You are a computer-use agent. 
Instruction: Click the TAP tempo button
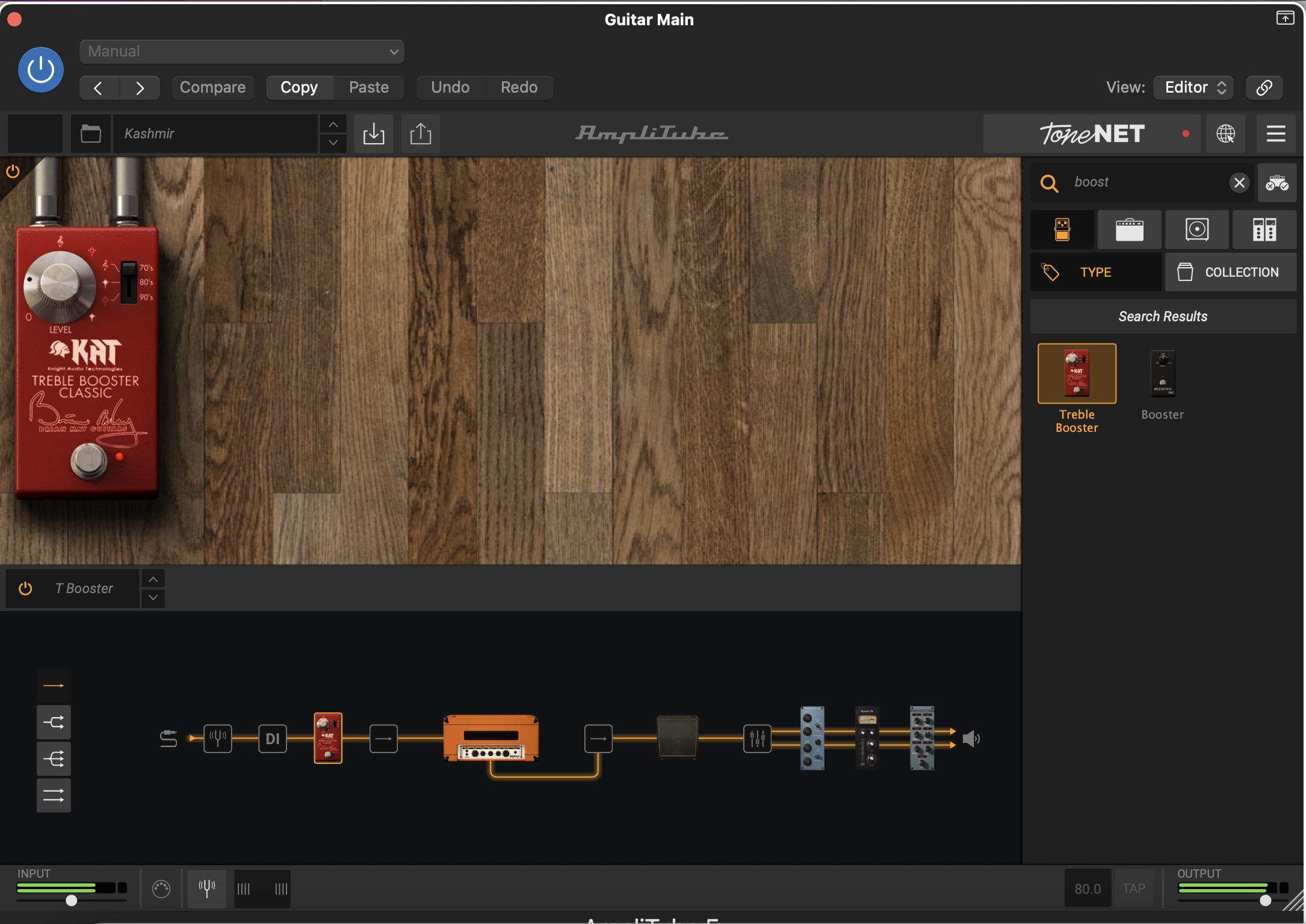1134,889
